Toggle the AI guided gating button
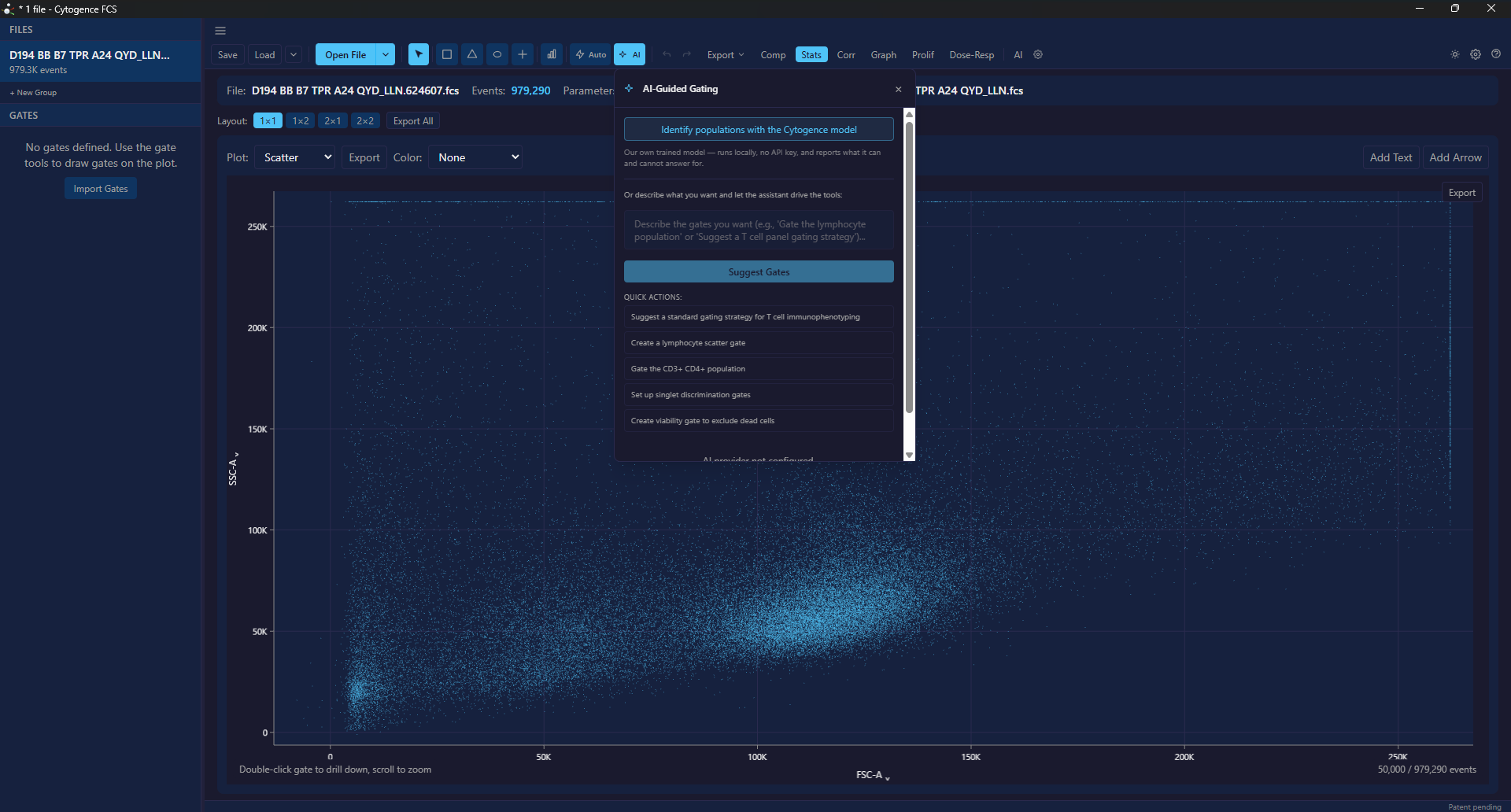The image size is (1511, 812). pyautogui.click(x=630, y=54)
